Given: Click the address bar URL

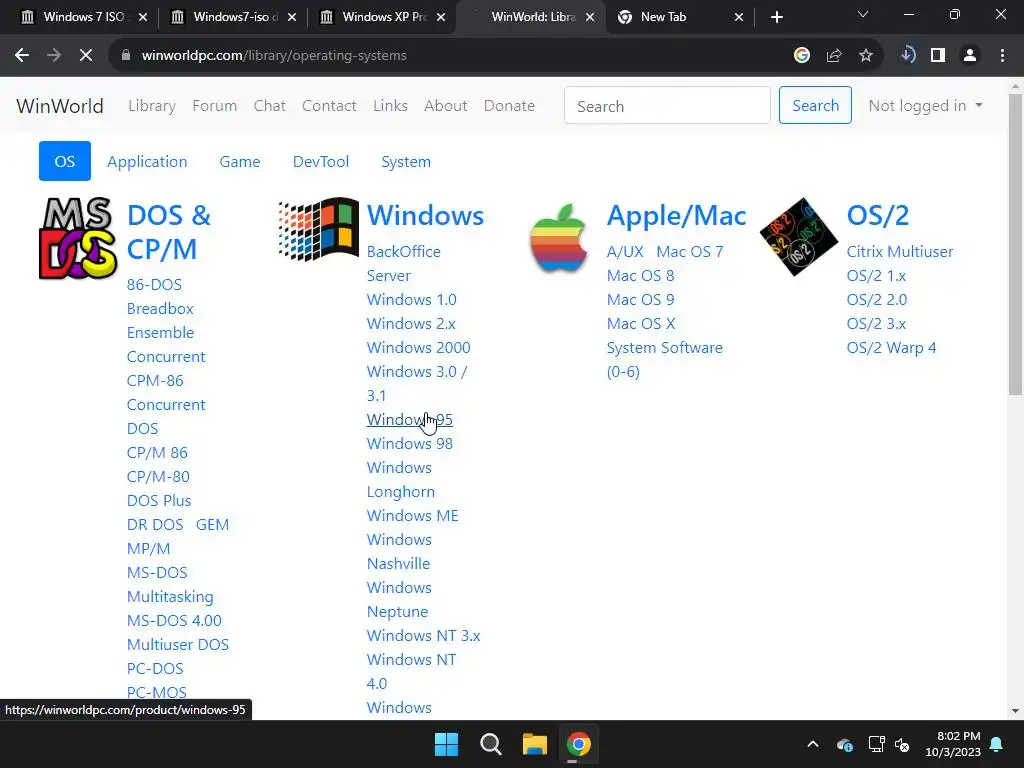Looking at the screenshot, I should [274, 56].
